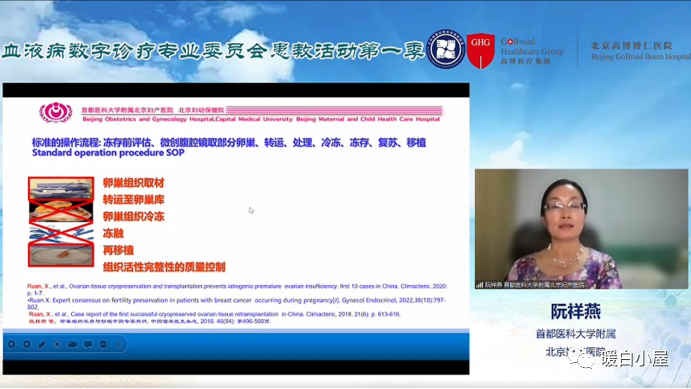This screenshot has height=389, width=691.
Task: Click 'Beijing Obstetrics and Gynecology Hospital' header text
Action: [x=149, y=119]
